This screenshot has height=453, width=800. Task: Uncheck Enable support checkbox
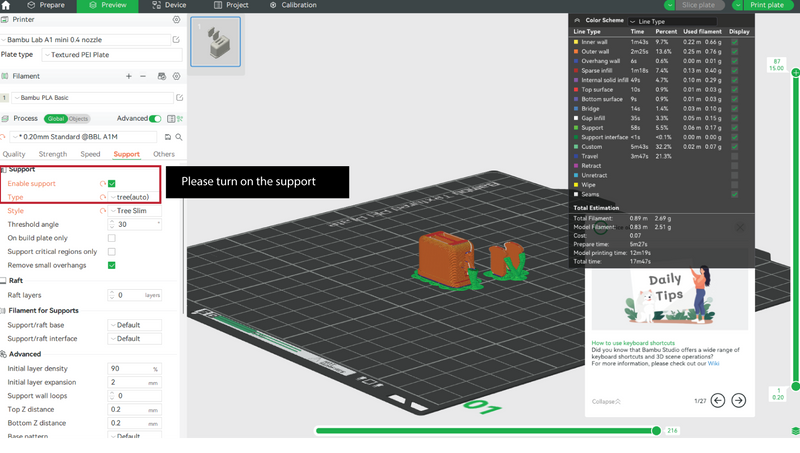pyautogui.click(x=112, y=184)
